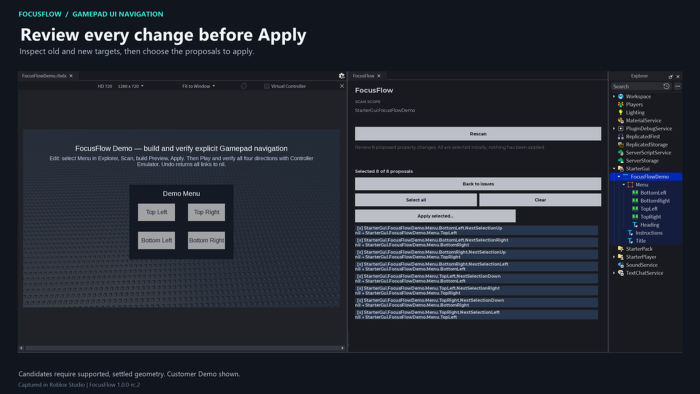The height and width of the screenshot is (394, 700).
Task: Click the Lighting lightbulb icon
Action: coord(621,112)
